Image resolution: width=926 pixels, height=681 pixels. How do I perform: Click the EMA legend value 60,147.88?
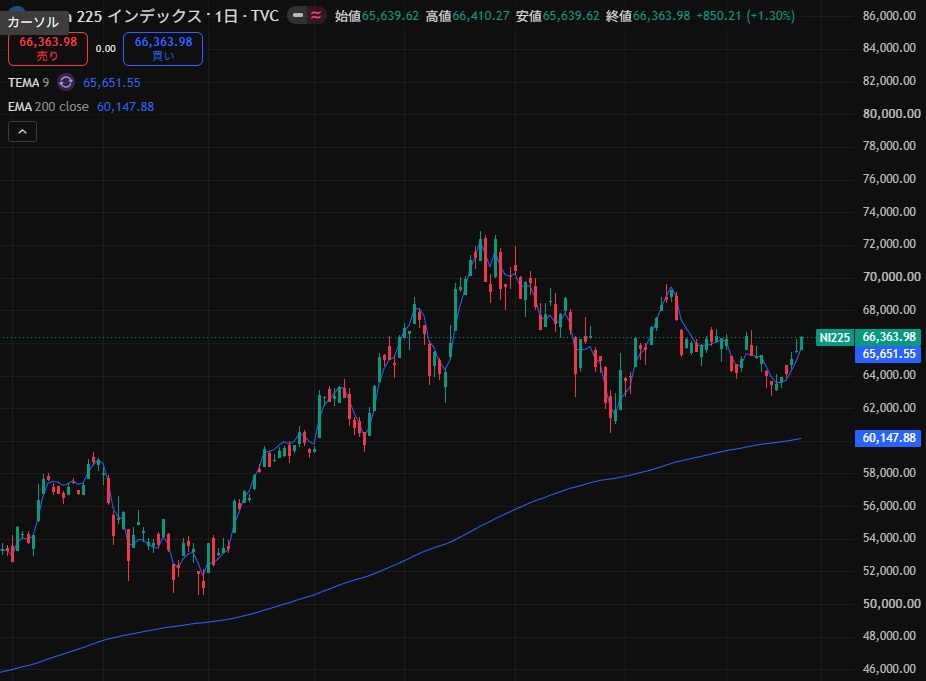125,107
